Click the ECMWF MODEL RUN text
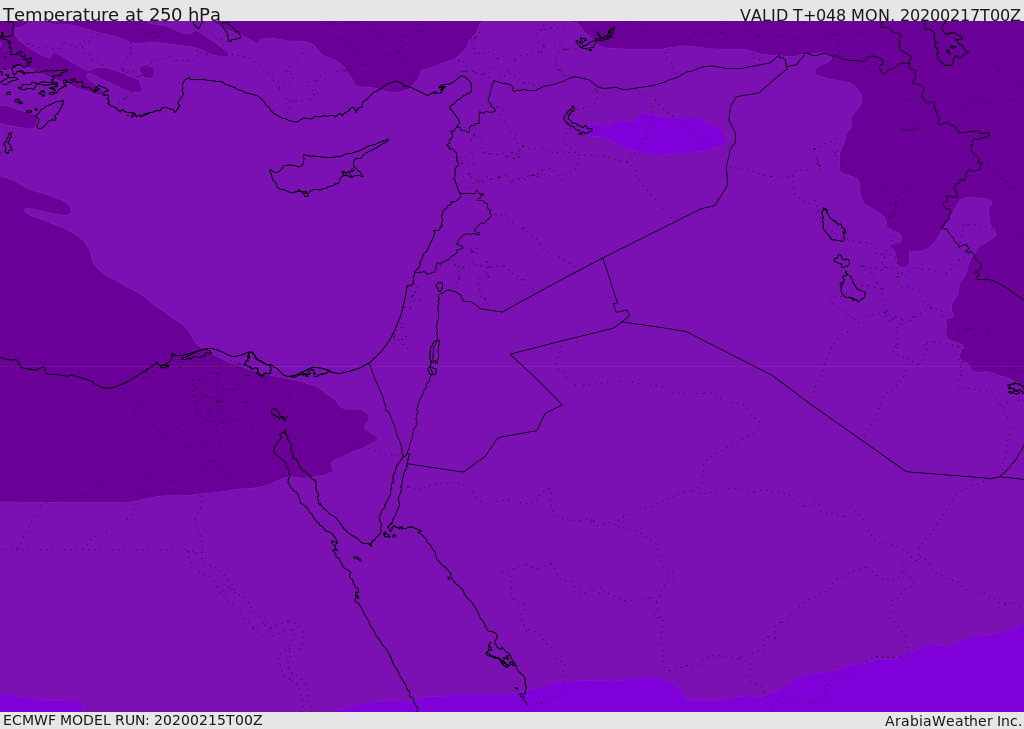Viewport: 1024px width, 729px height. [132, 720]
